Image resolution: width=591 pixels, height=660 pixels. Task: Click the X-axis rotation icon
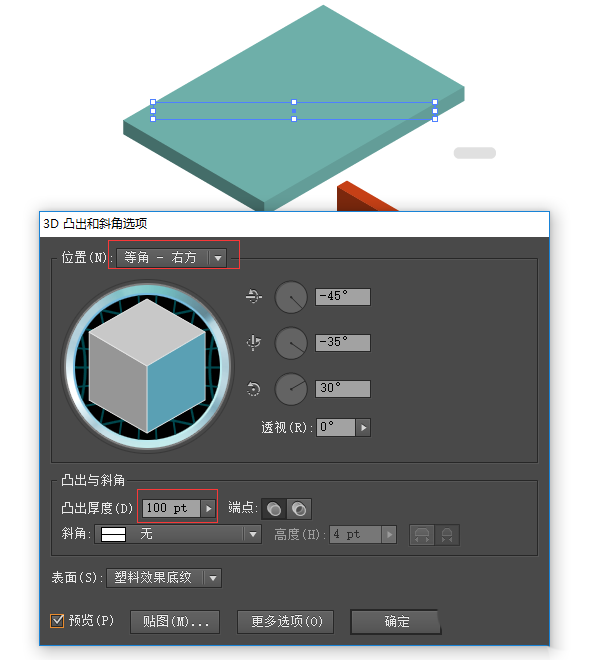coord(253,297)
